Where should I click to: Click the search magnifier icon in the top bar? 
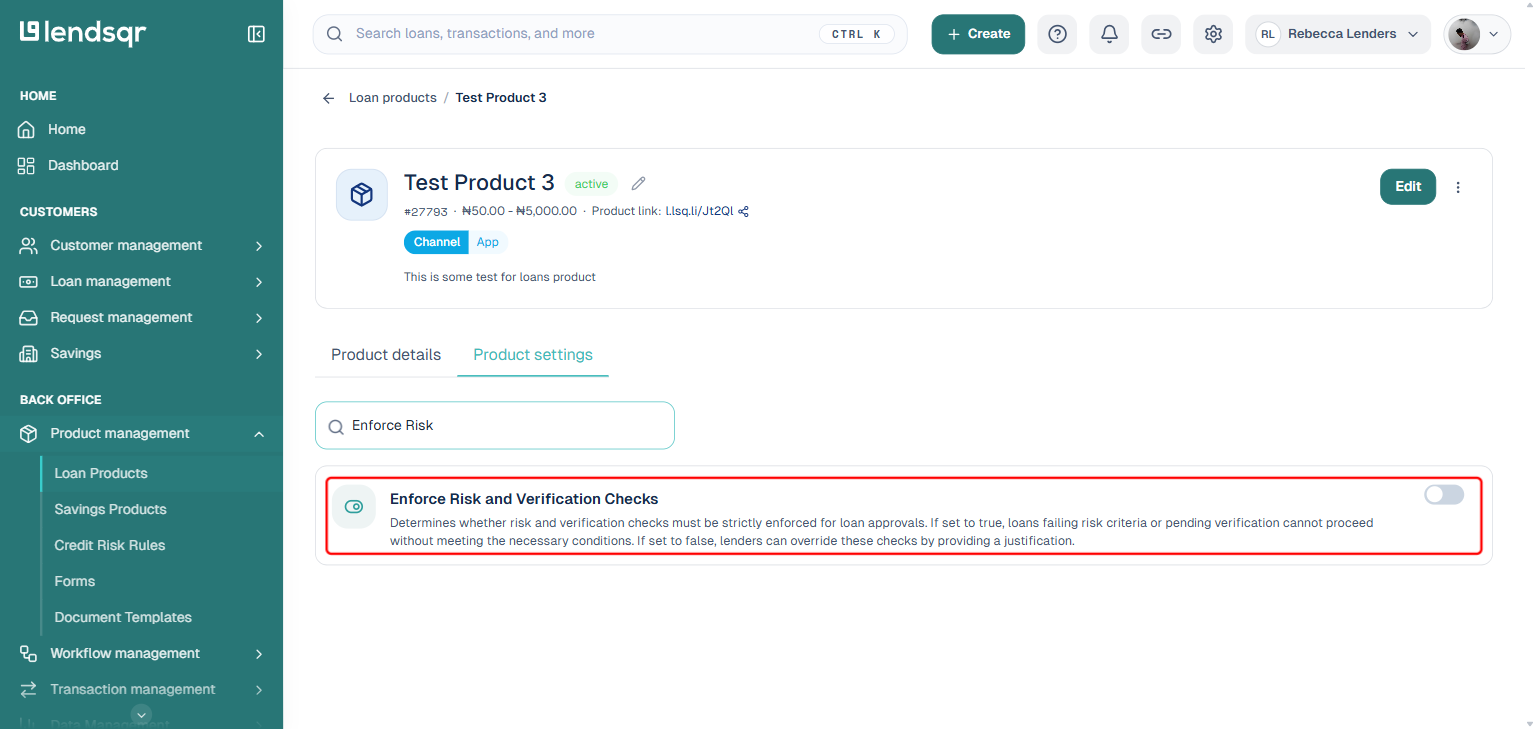[x=335, y=34]
